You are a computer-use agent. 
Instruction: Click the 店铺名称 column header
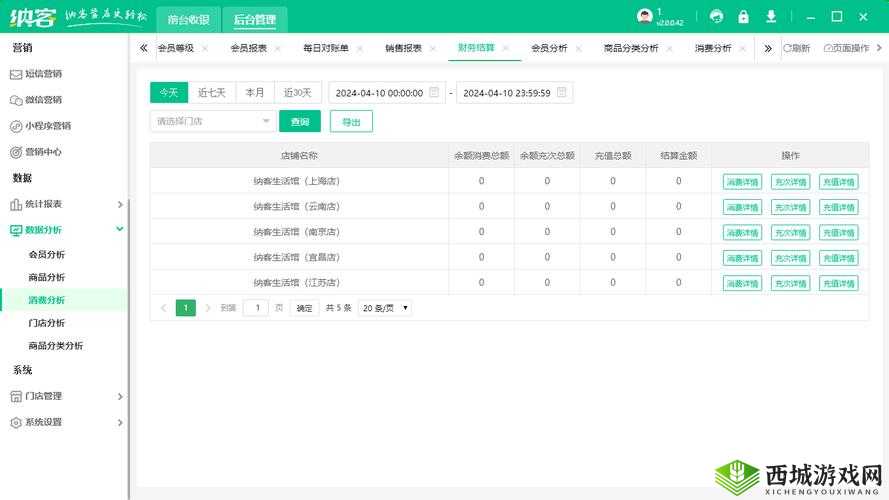click(x=299, y=155)
